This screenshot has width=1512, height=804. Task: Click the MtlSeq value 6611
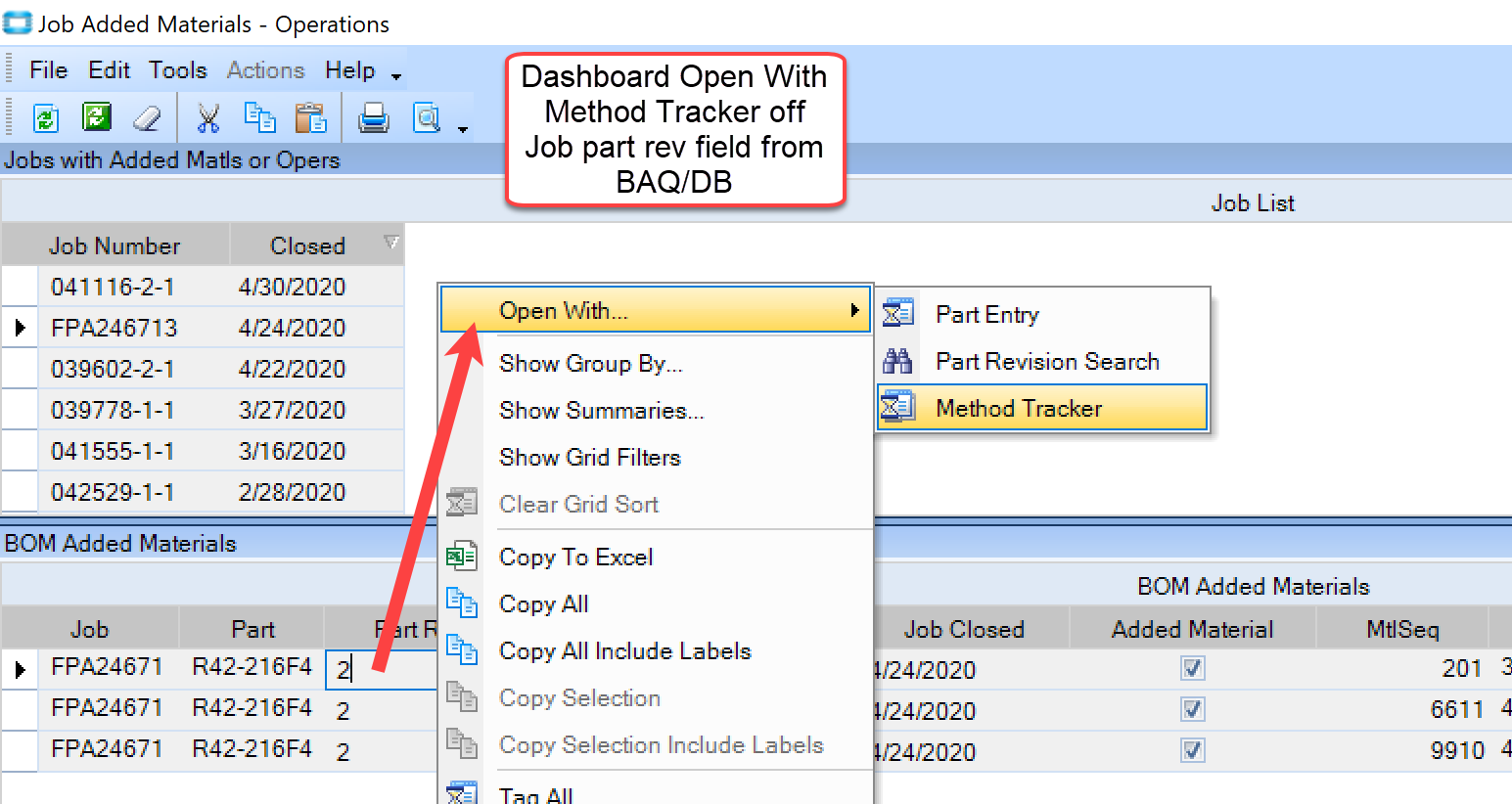tap(1457, 709)
